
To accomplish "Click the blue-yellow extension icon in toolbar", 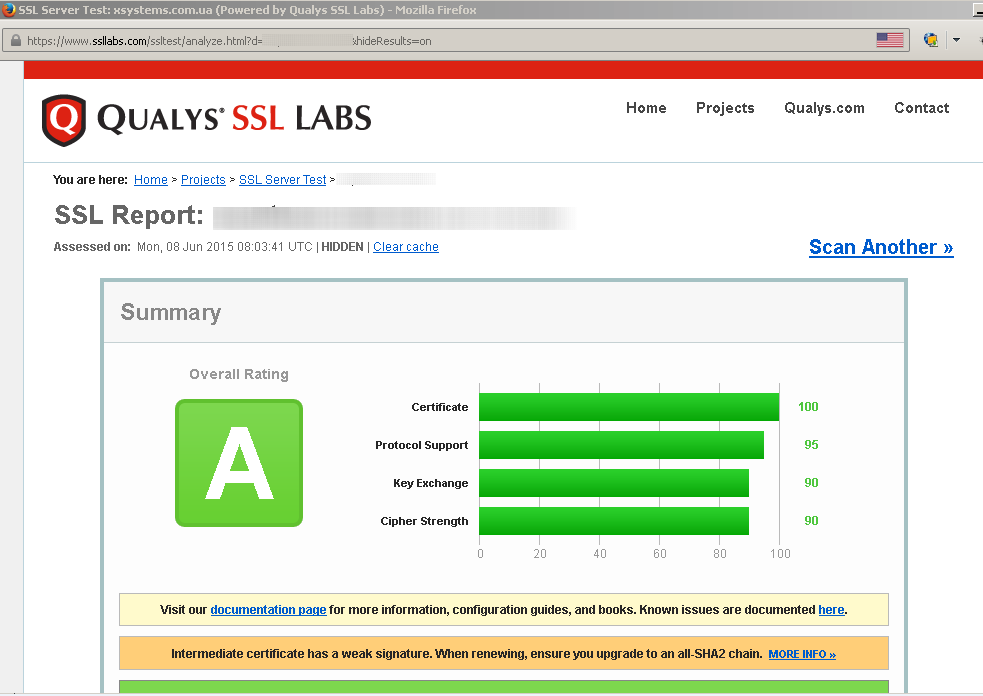I will (931, 40).
